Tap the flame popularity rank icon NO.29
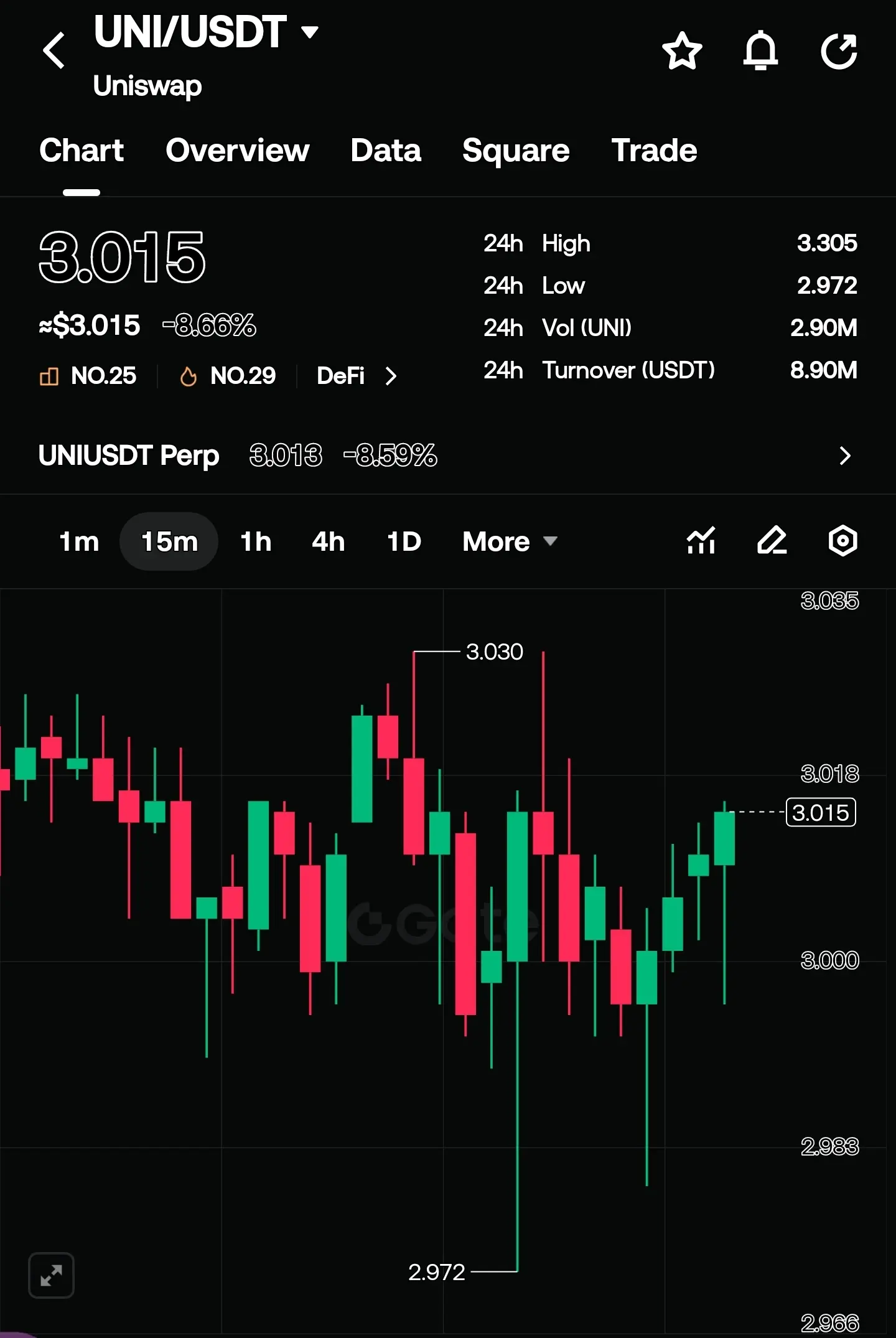This screenshot has height=1338, width=896. pyautogui.click(x=188, y=376)
